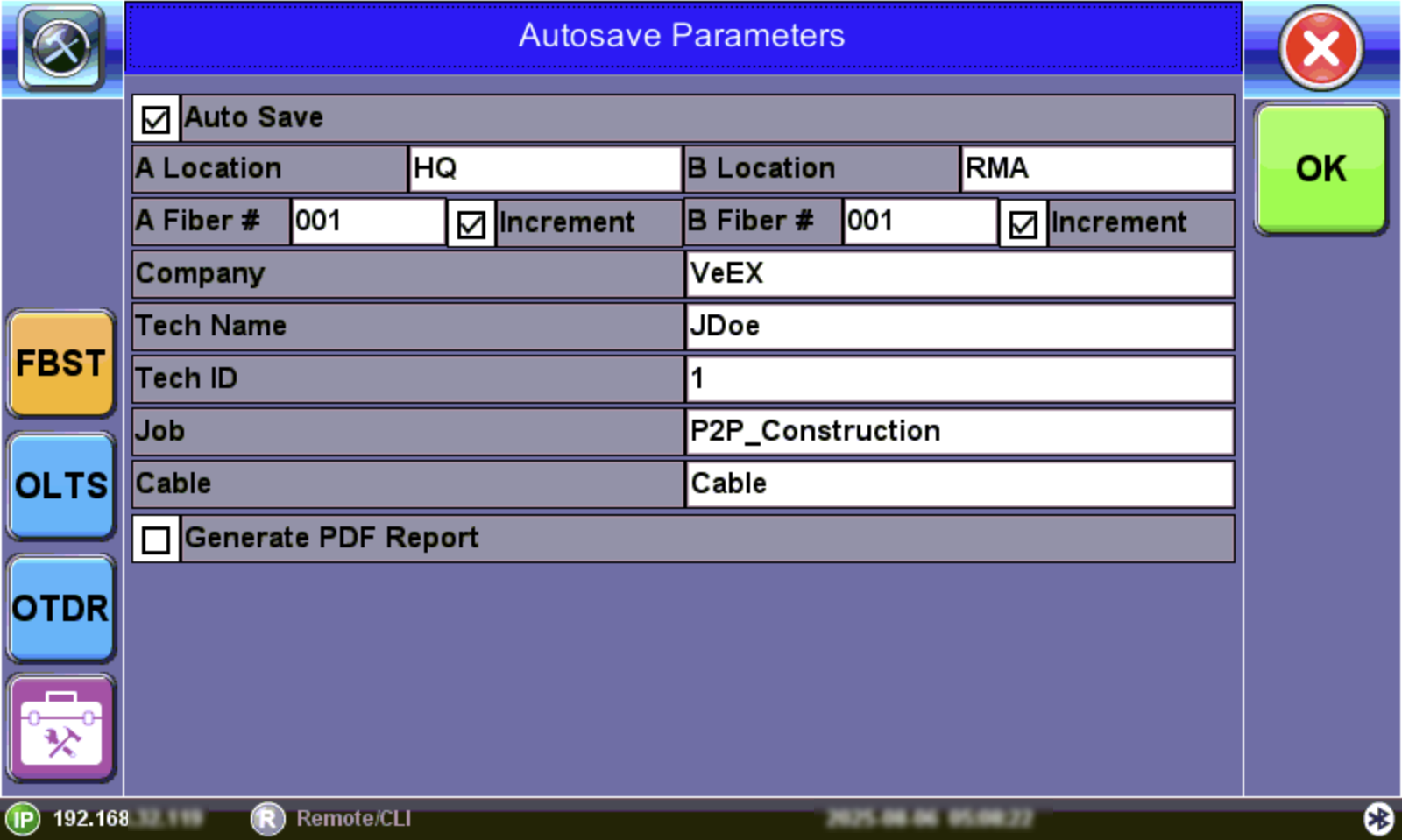Screen dimensions: 1402x840
Task: Open the FBST test mode
Action: click(60, 364)
